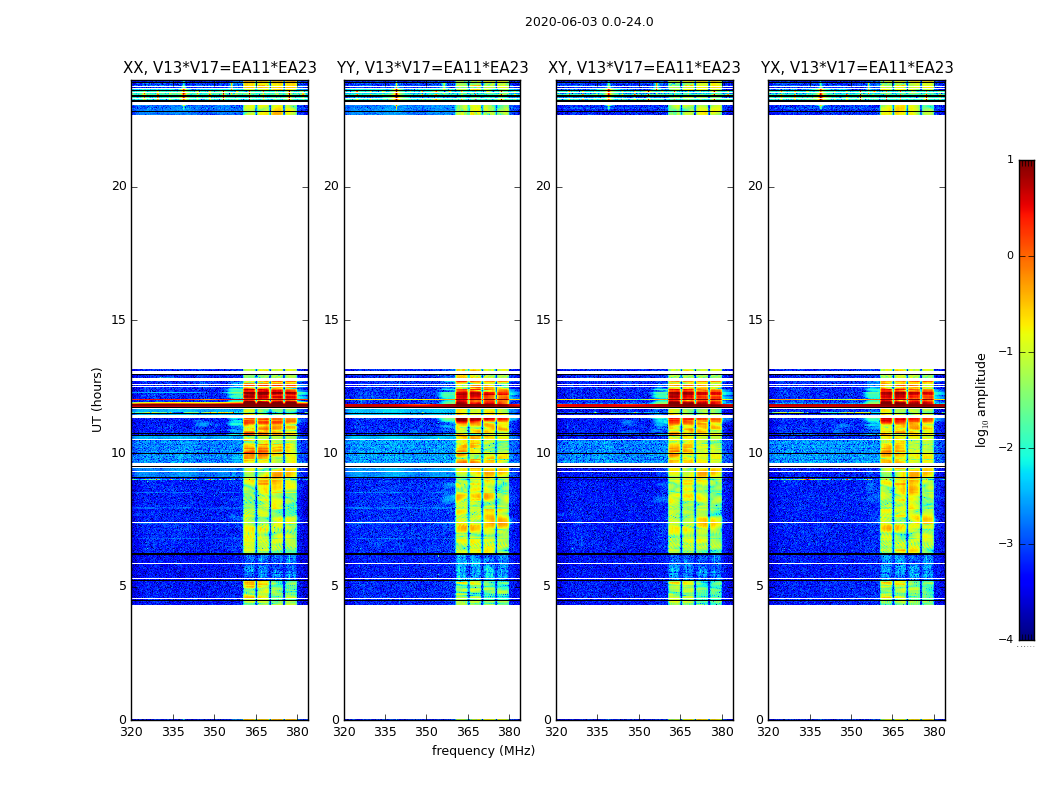
Task: Select the XX panel title text
Action: 219,68
